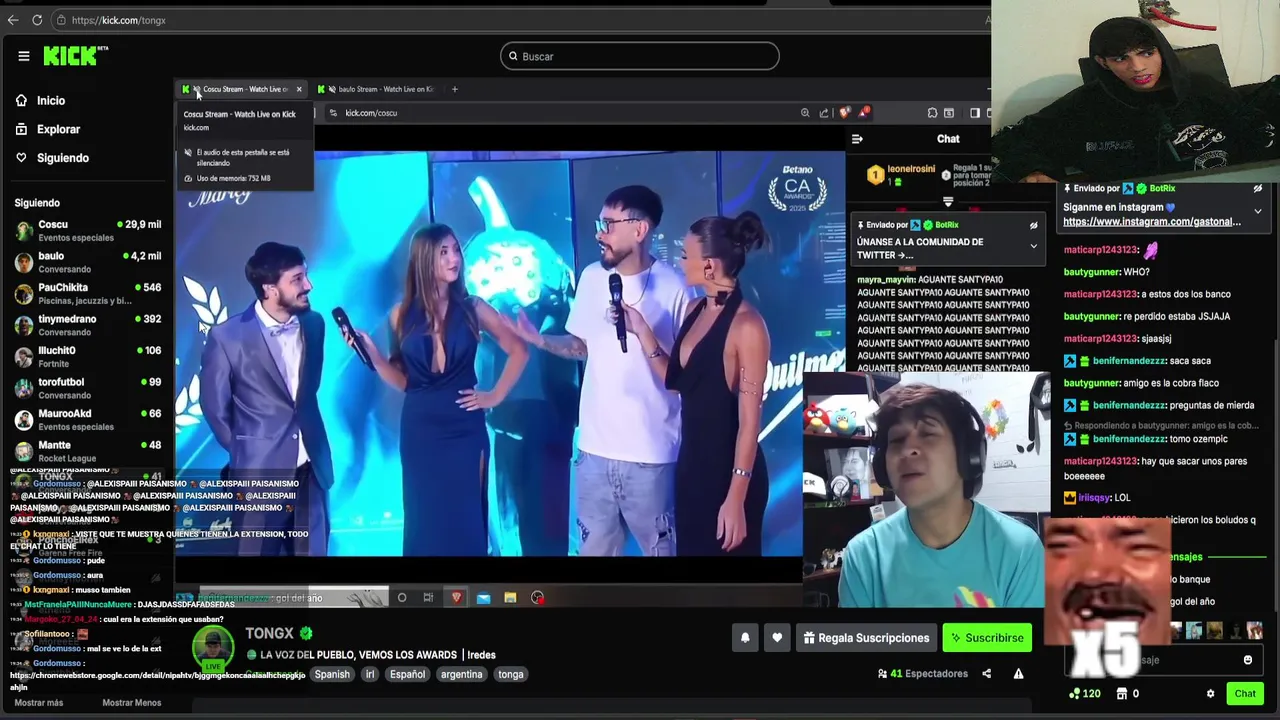The image size is (1280, 720).
Task: Open Brave shields icon in inner browser
Action: [x=845, y=113]
